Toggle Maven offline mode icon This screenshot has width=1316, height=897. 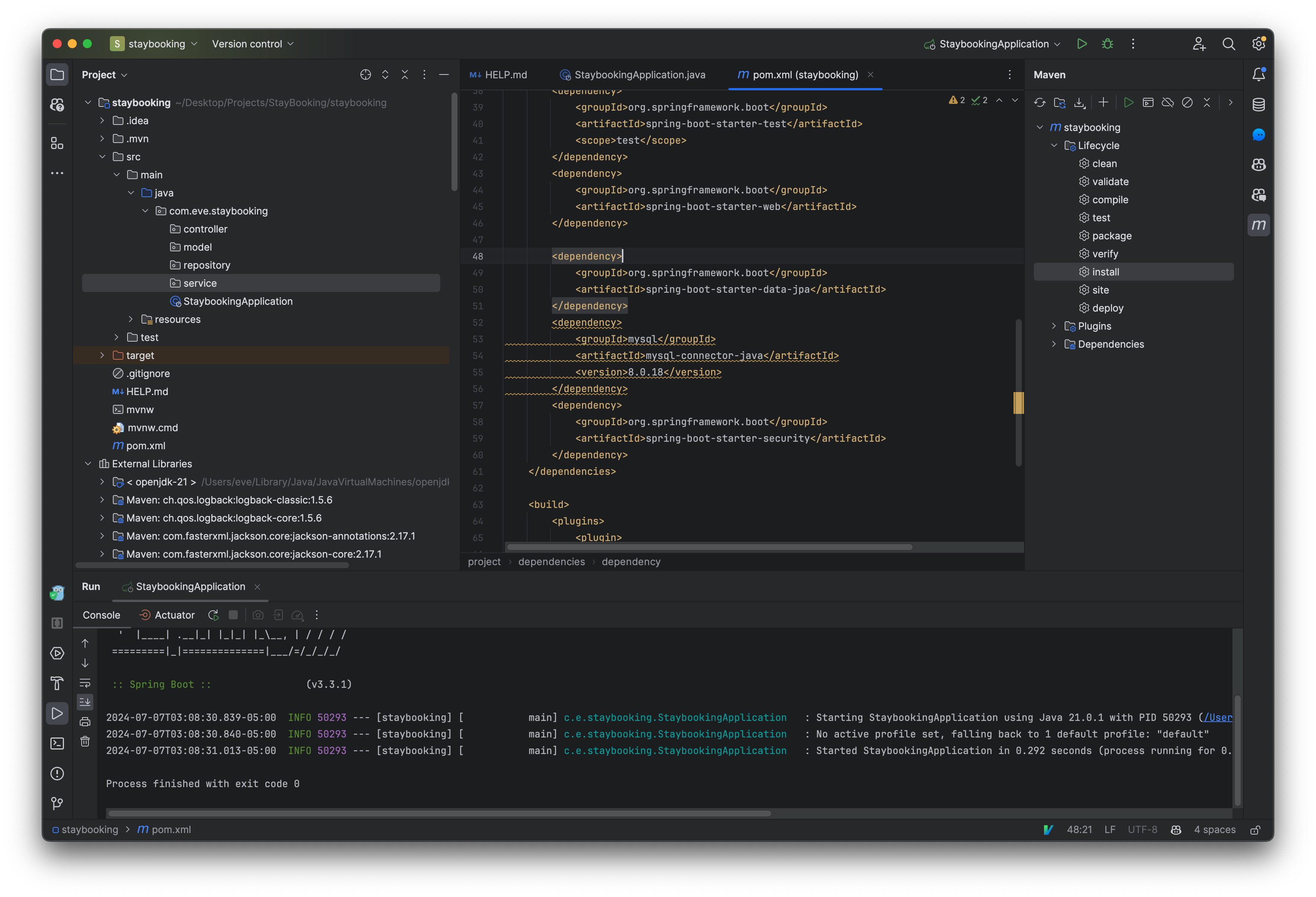pos(1168,102)
